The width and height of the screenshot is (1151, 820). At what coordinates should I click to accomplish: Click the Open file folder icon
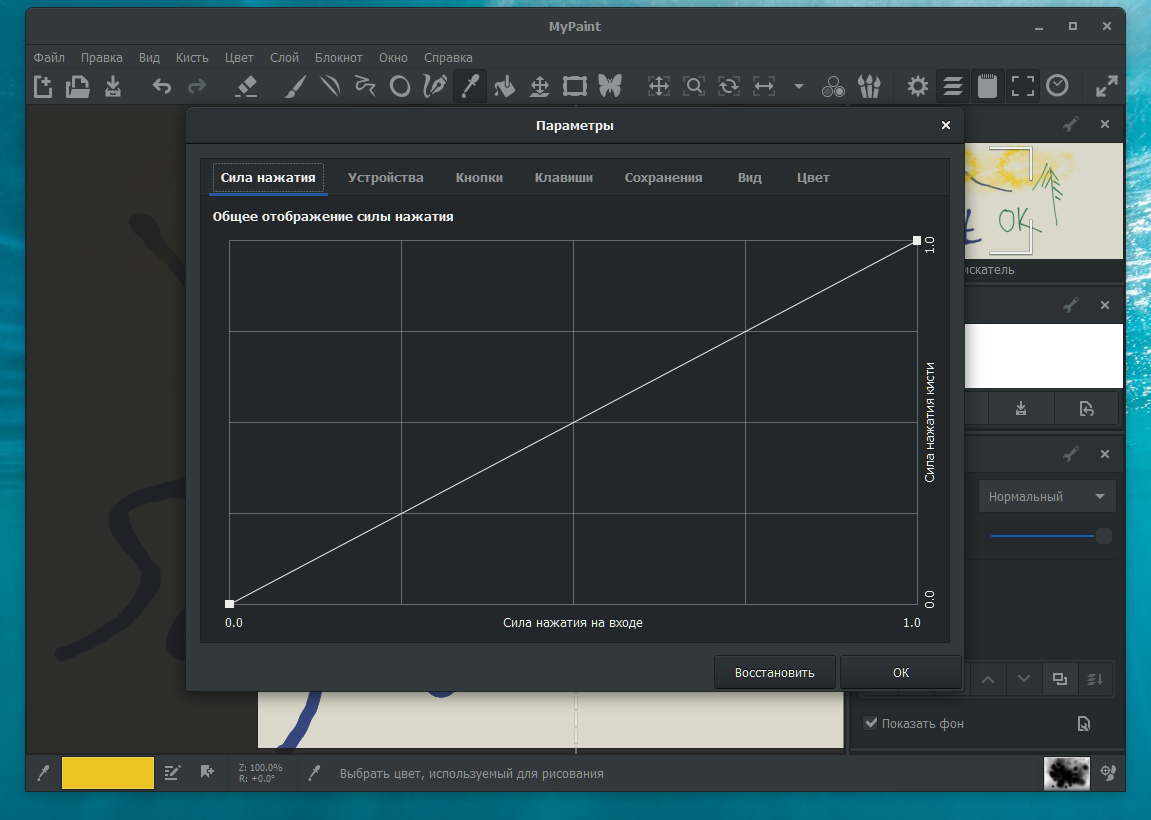pyautogui.click(x=77, y=87)
